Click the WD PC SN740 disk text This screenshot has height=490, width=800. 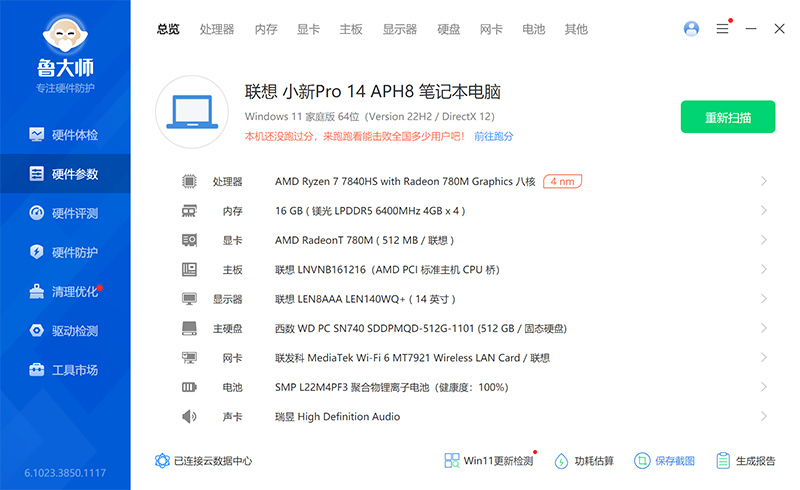click(421, 328)
